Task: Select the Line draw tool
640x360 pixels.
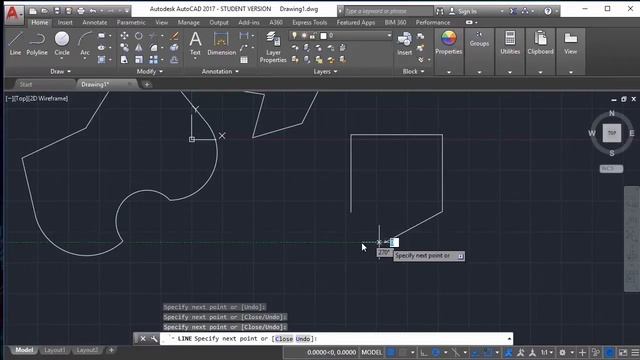Action: [x=15, y=44]
